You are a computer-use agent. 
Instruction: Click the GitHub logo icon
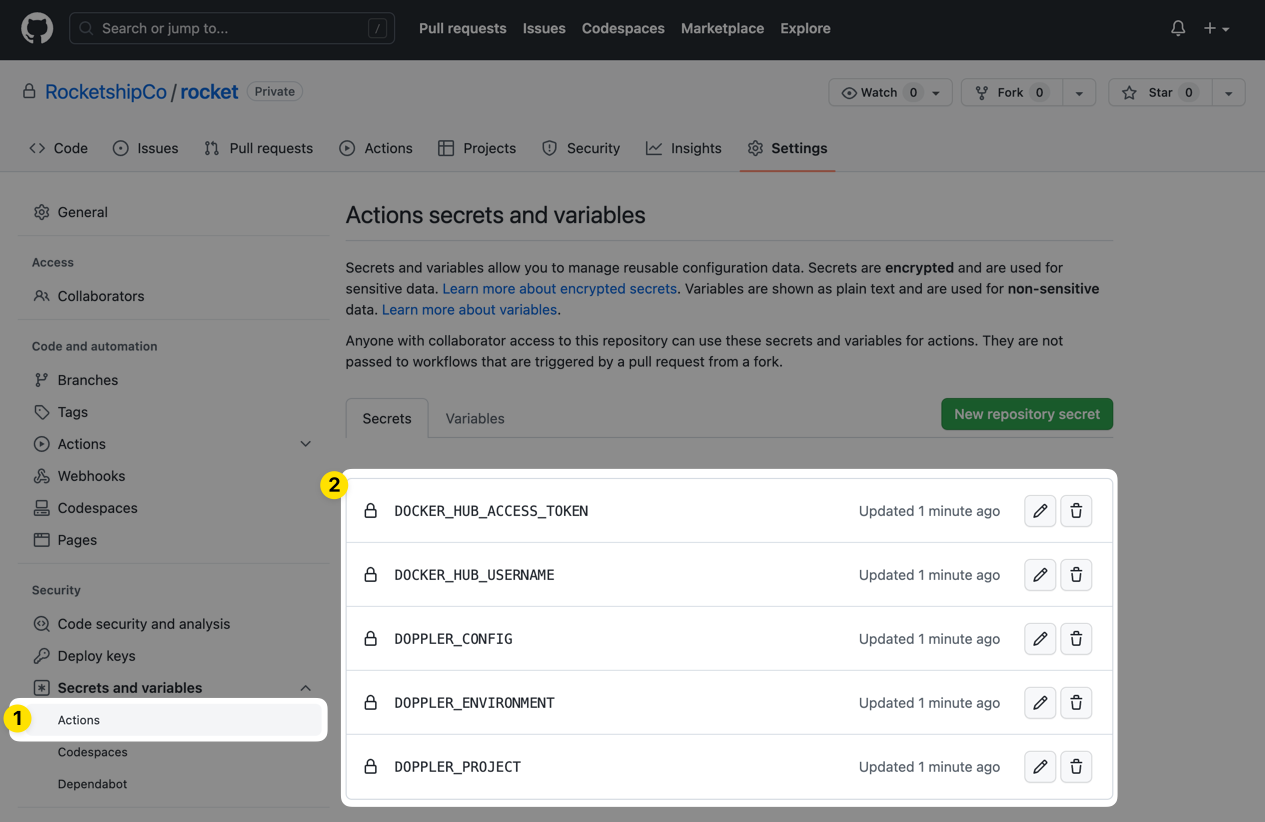(x=37, y=28)
